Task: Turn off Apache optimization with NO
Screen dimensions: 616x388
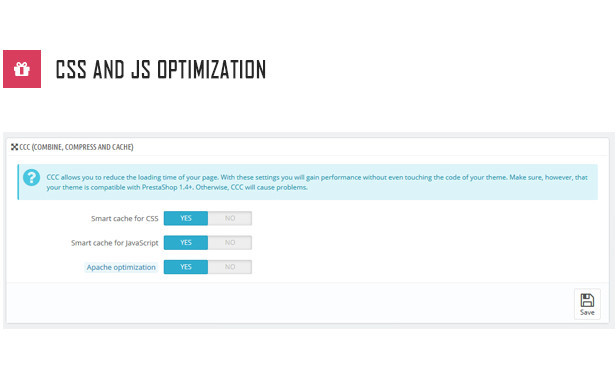Action: [x=230, y=267]
